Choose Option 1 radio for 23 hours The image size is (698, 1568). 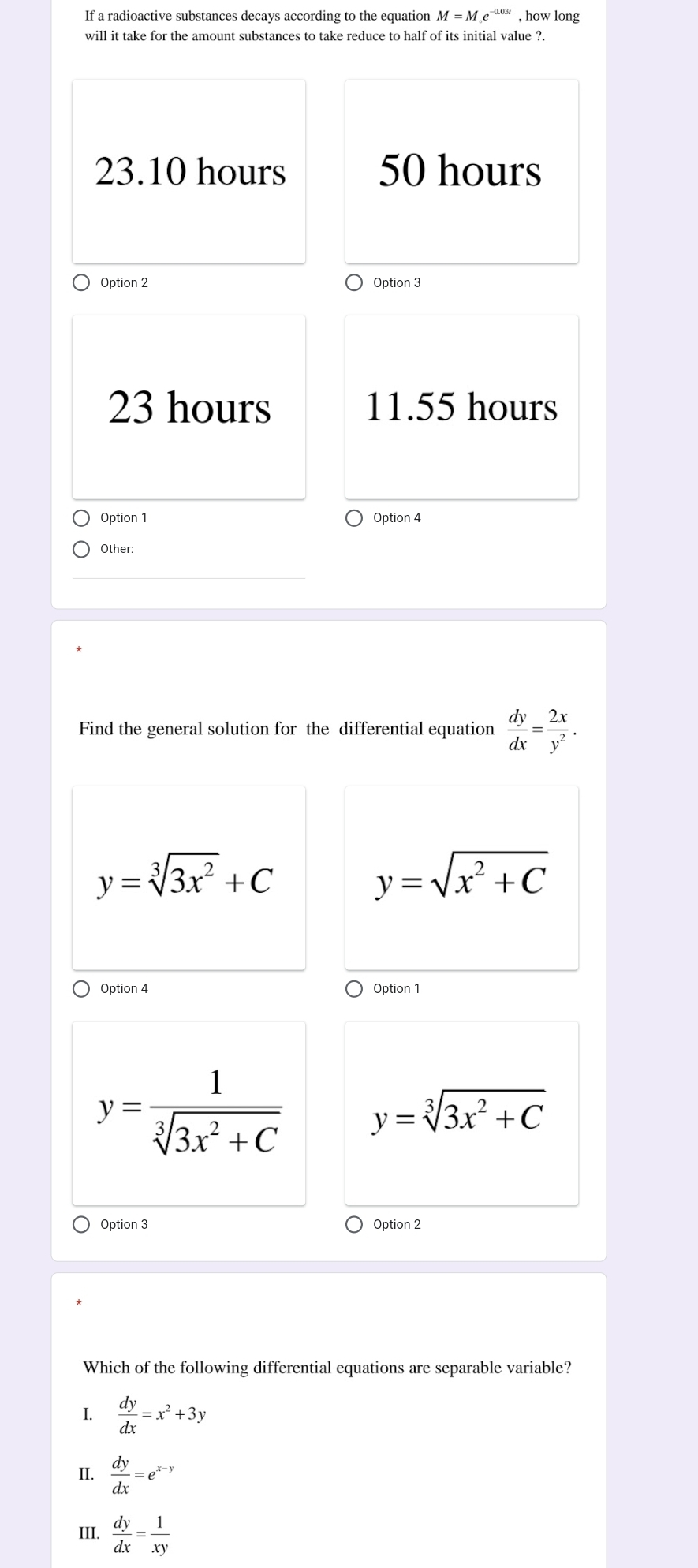81,518
